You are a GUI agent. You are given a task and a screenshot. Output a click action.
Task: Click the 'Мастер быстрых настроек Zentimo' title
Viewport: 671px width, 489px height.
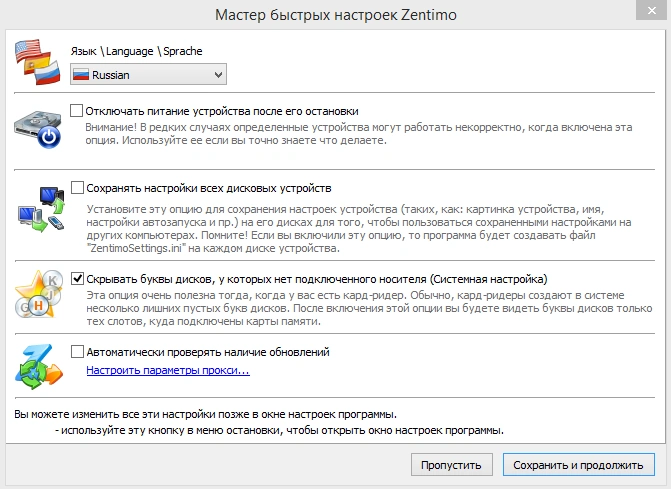pyautogui.click(x=336, y=15)
